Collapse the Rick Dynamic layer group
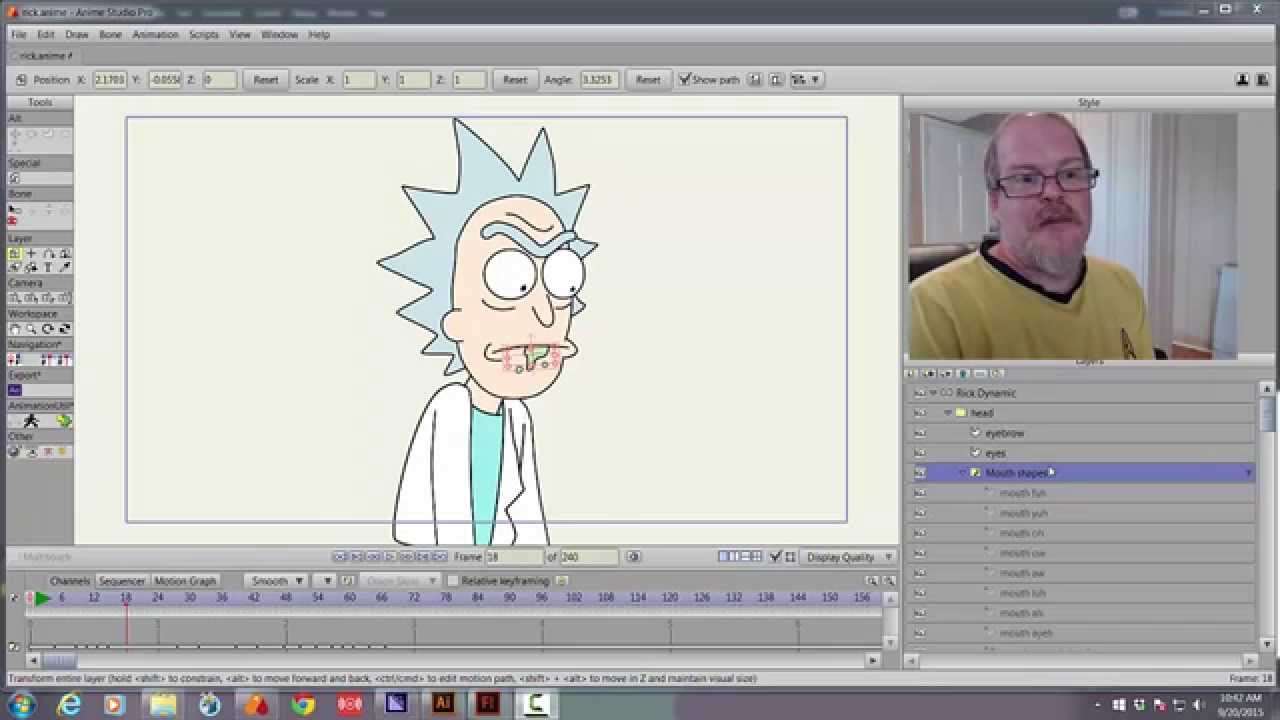Viewport: 1280px width, 720px height. 934,393
